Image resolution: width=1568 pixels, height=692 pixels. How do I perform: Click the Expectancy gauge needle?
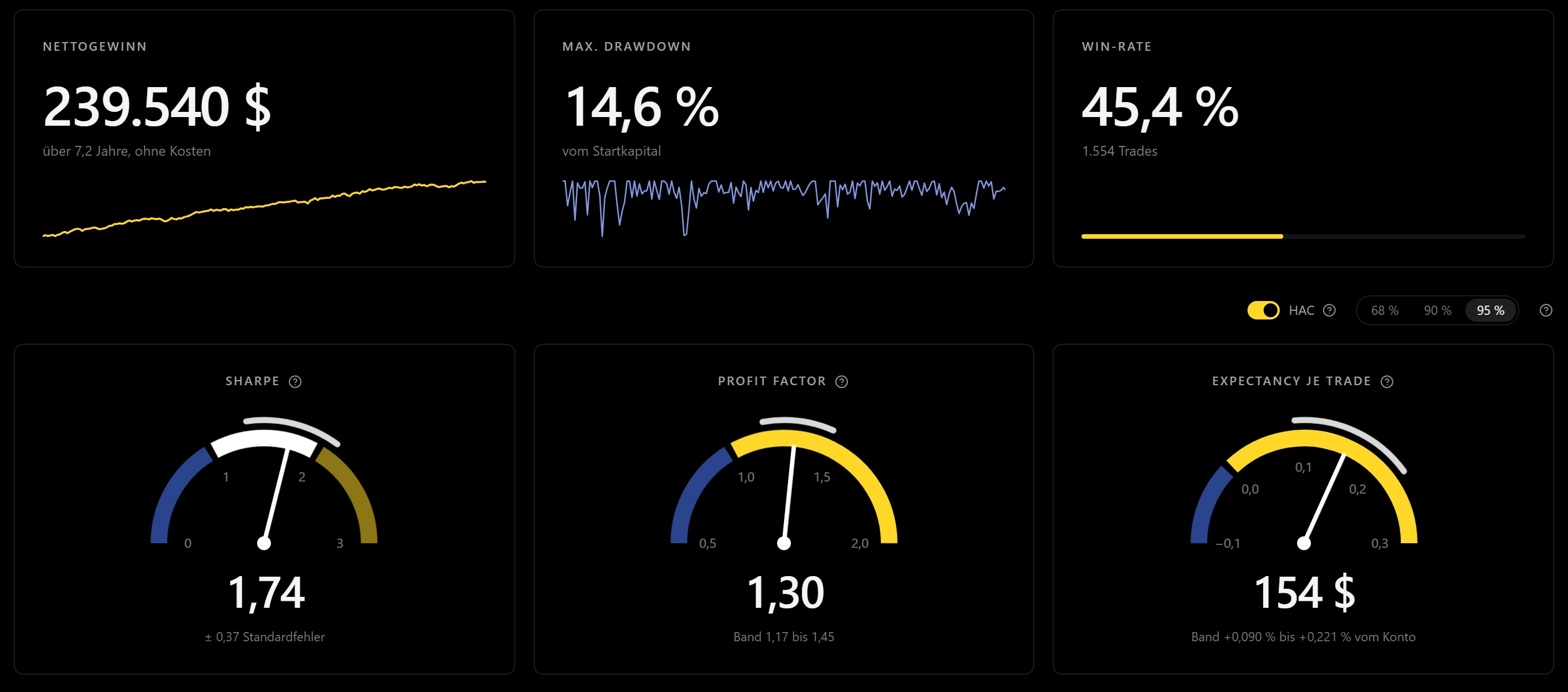coord(1324,499)
